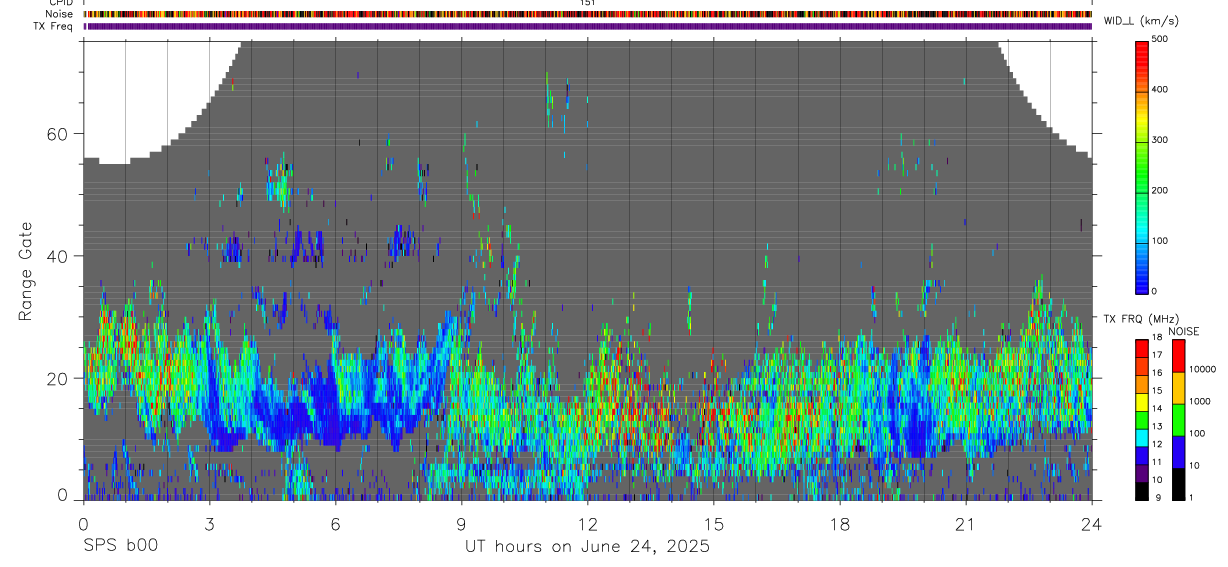Click the 400 label on width colorbar
This screenshot has height=567, width=1228.
tap(1160, 89)
